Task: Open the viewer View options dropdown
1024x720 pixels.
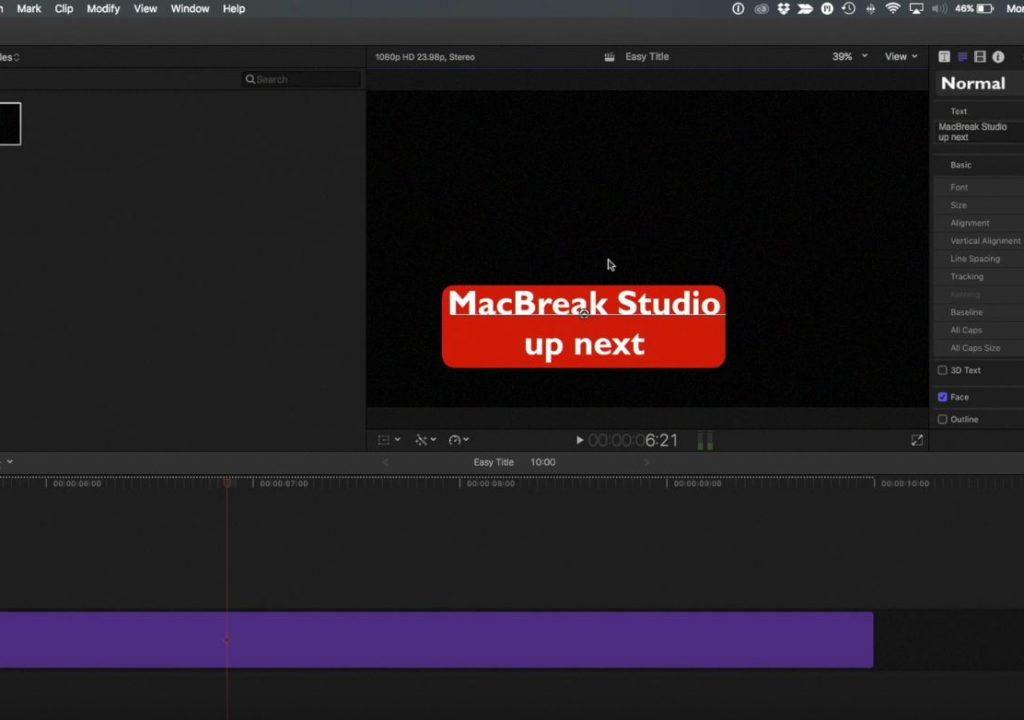Action: point(901,57)
